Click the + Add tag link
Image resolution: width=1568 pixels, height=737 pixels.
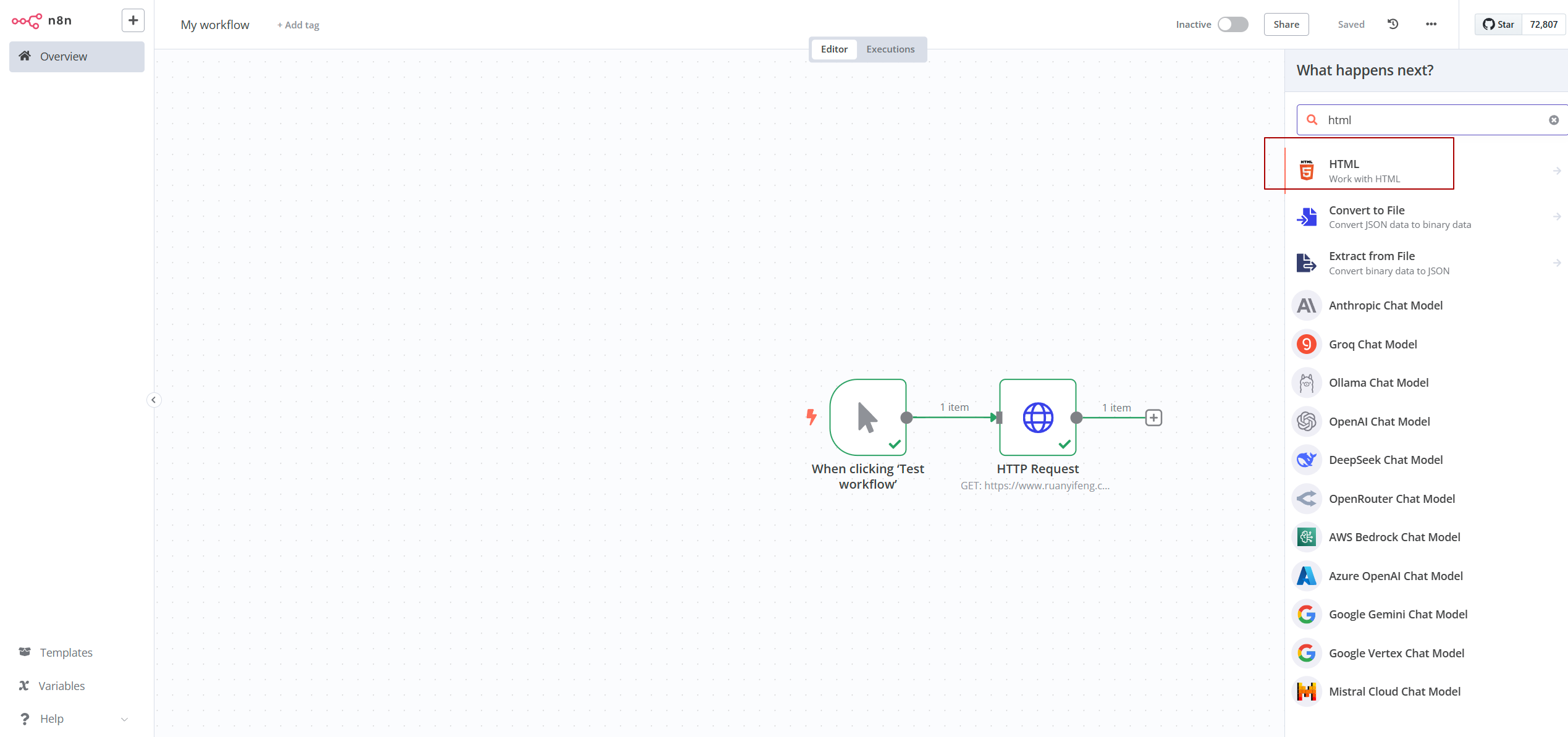(298, 25)
